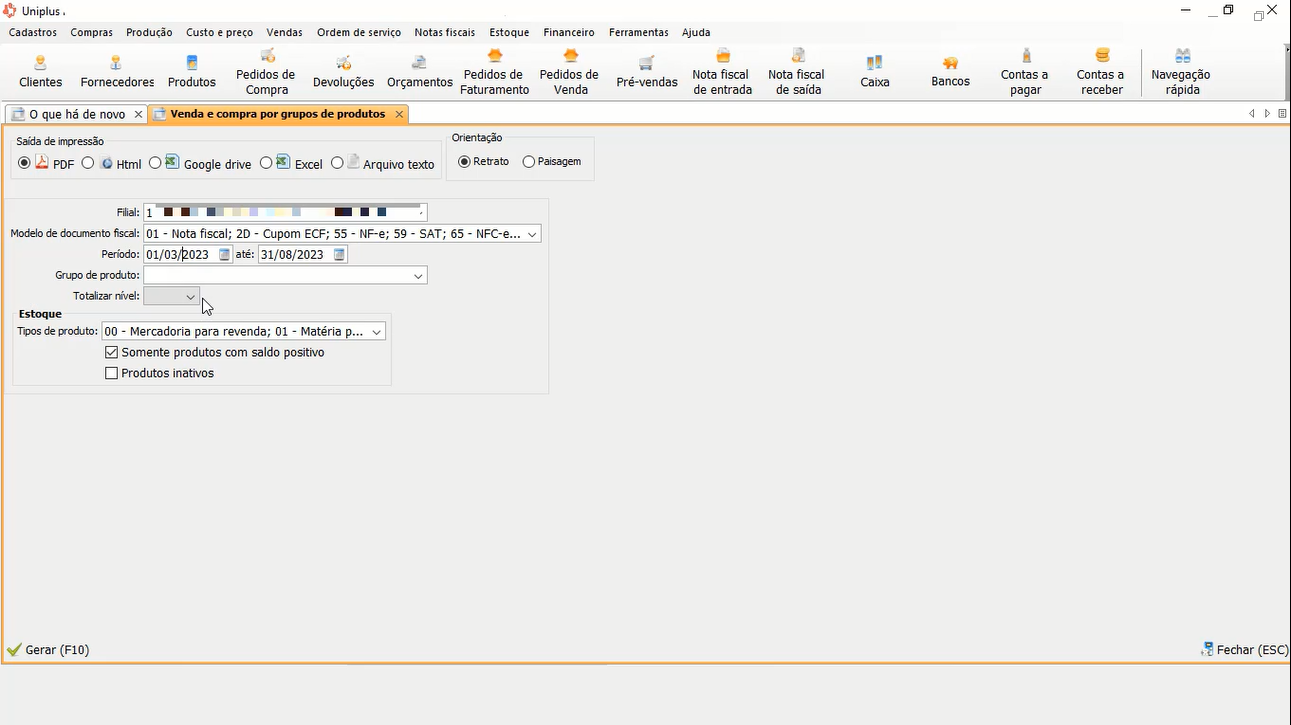
Task: Toggle 'Somente produtos com saldo positivo' checkbox
Action: [x=112, y=353]
